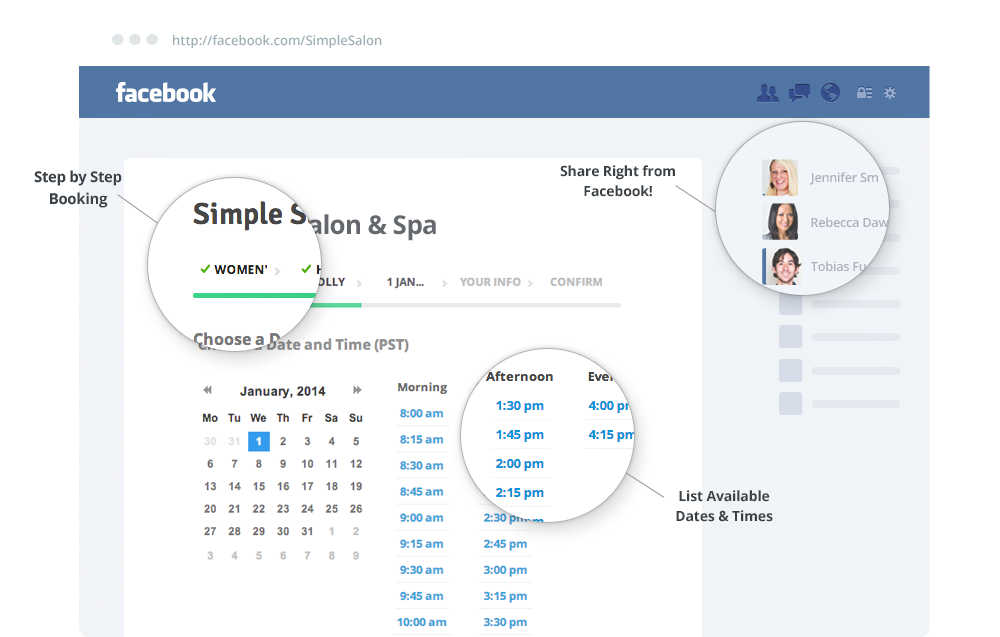This screenshot has width=1000, height=637.
Task: Pick the 9:45 am time slot
Action: click(x=421, y=596)
